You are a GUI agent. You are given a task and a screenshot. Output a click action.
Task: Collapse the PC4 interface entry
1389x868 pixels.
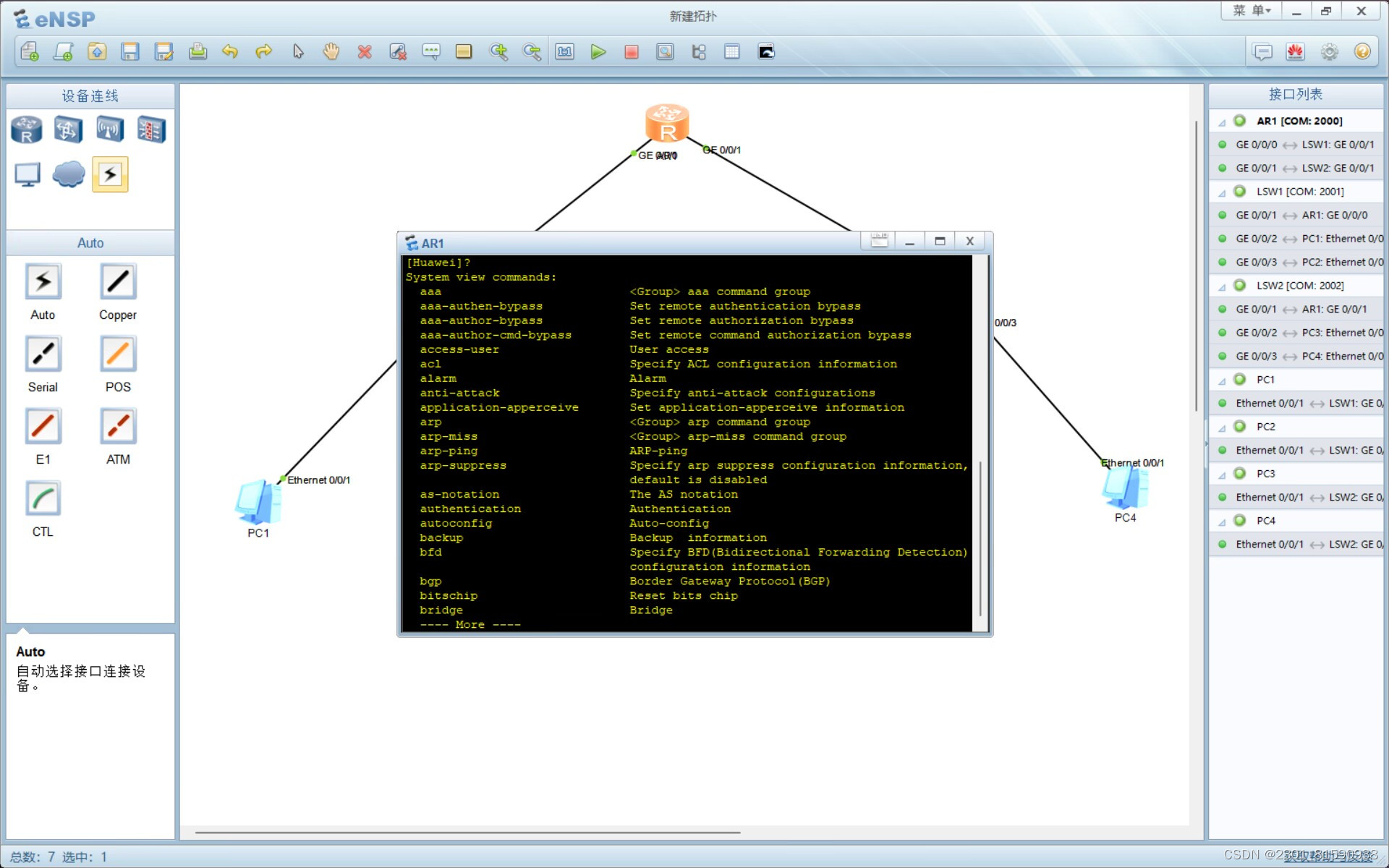(x=1222, y=522)
